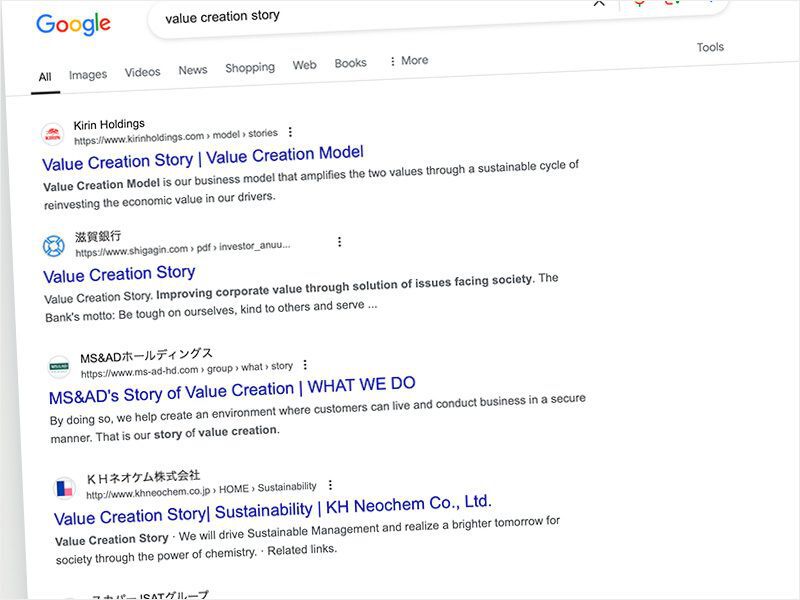The image size is (800, 600).
Task: Click snippet 'Bank's motto: Be tough on ourselves'
Action: click(x=141, y=313)
